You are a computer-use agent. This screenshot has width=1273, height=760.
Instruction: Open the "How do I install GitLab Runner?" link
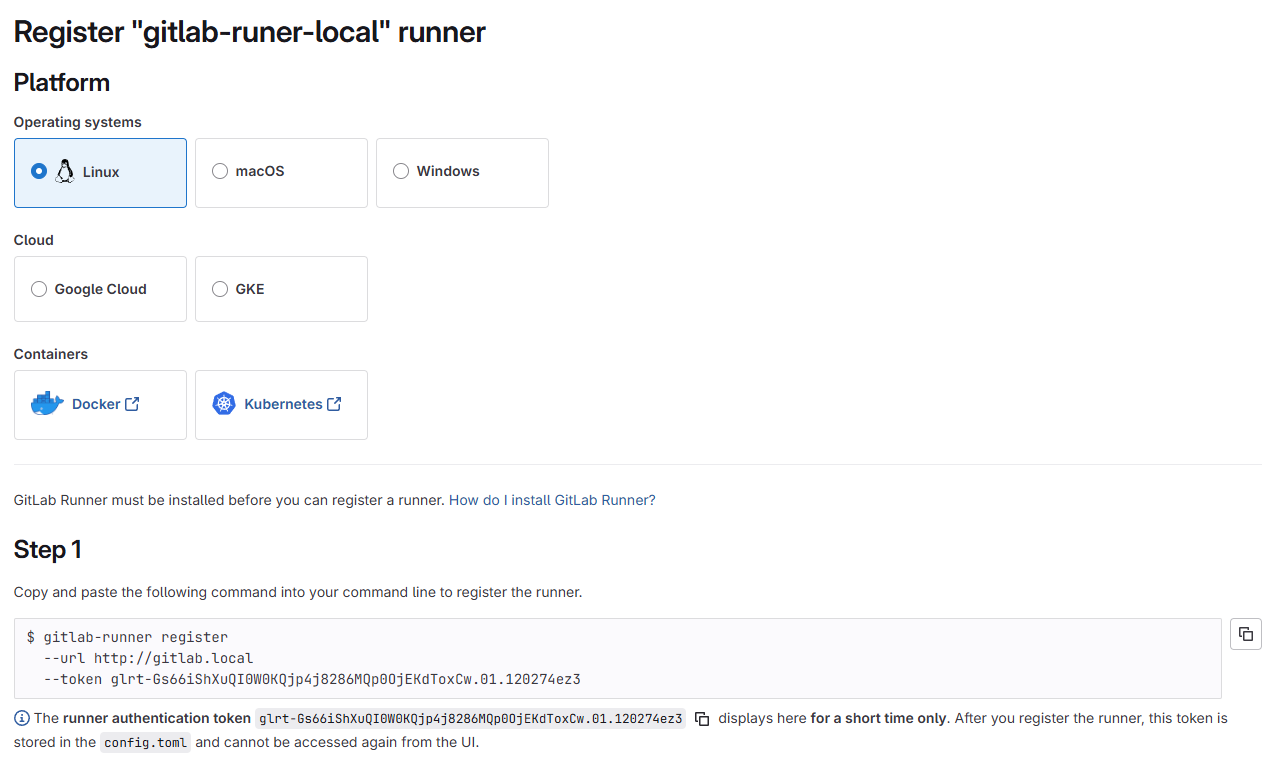click(552, 500)
